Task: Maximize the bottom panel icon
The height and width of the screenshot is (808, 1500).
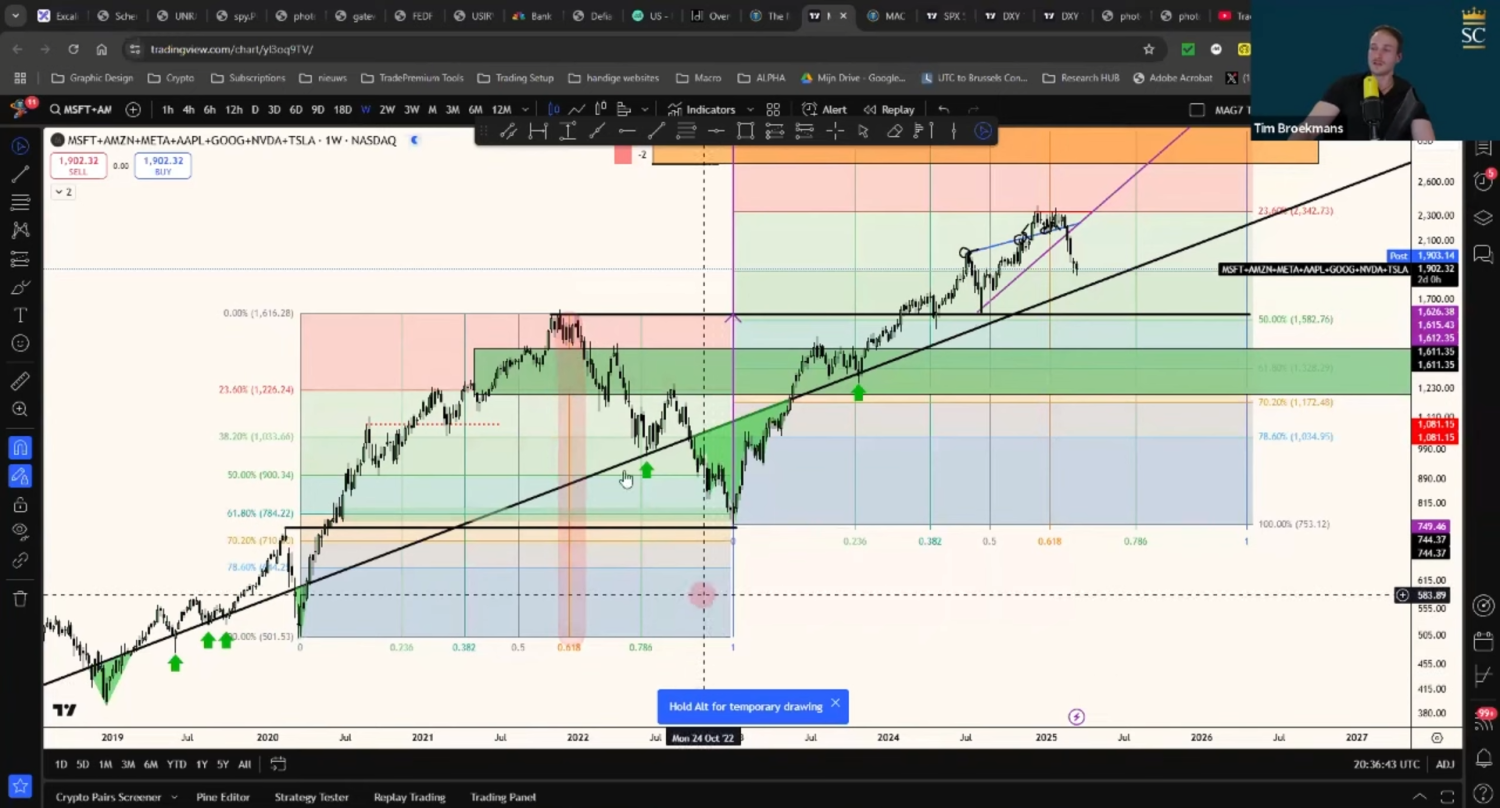Action: click(1447, 797)
